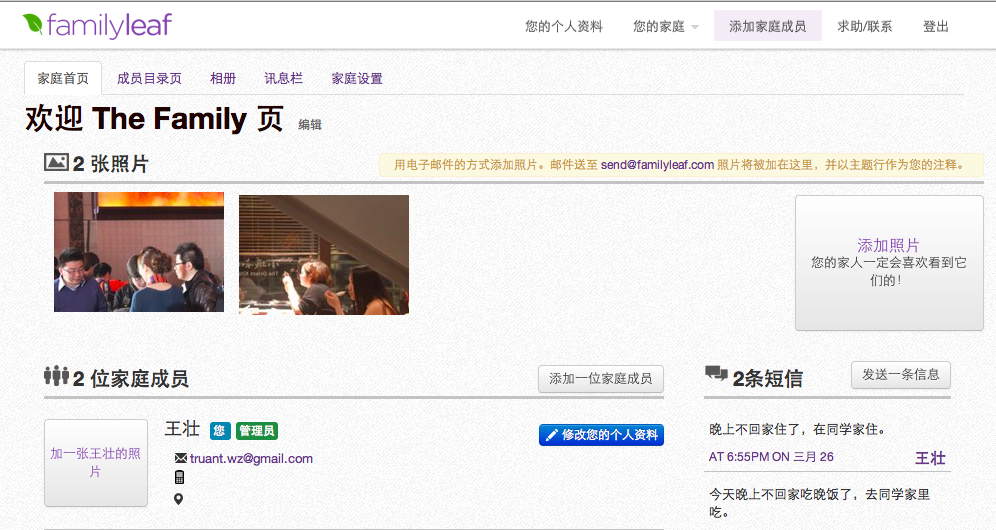Image resolution: width=996 pixels, height=530 pixels.
Task: Switch to the 相册 tab
Action: pyautogui.click(x=223, y=78)
